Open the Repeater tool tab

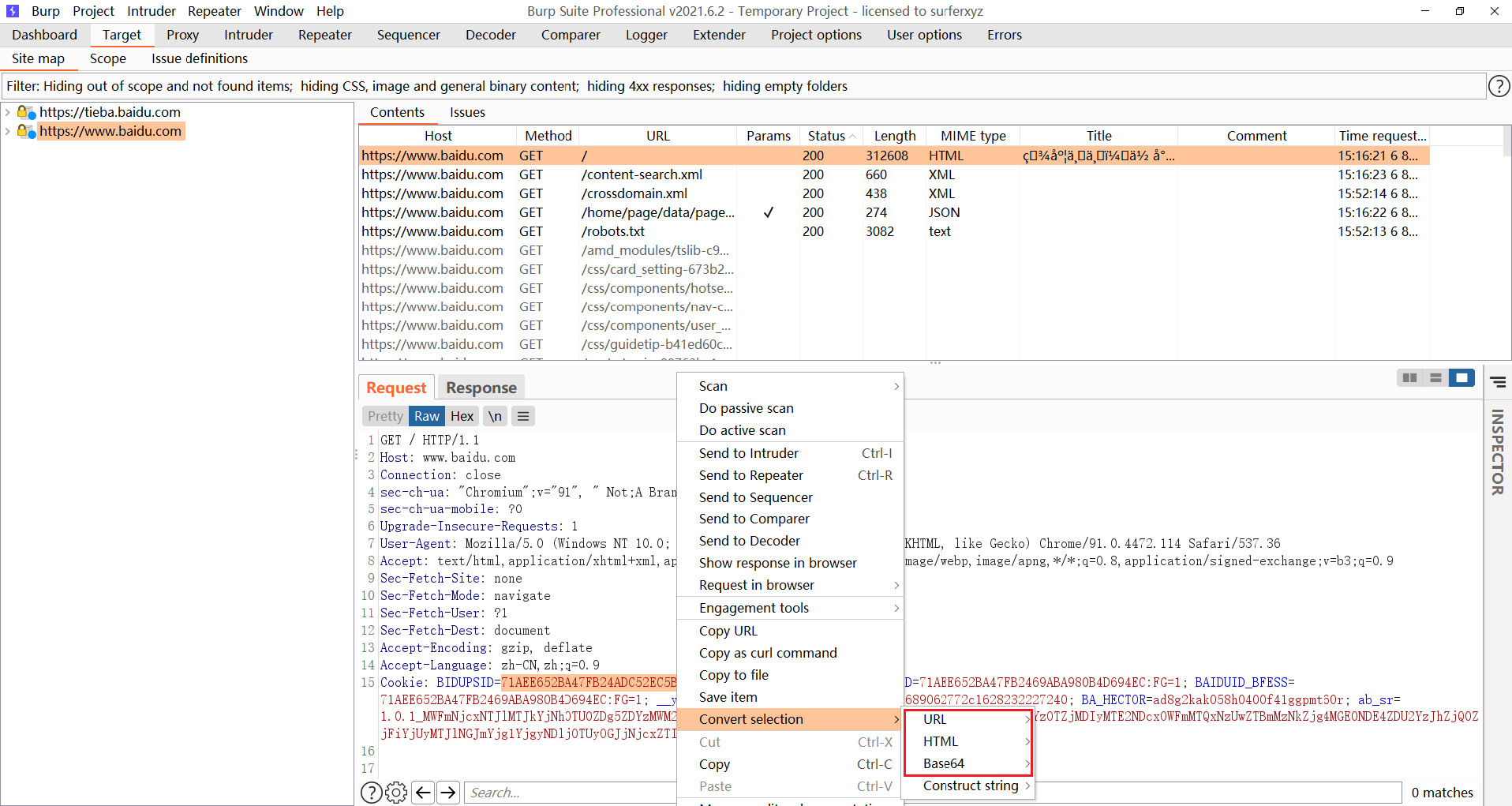[x=325, y=35]
